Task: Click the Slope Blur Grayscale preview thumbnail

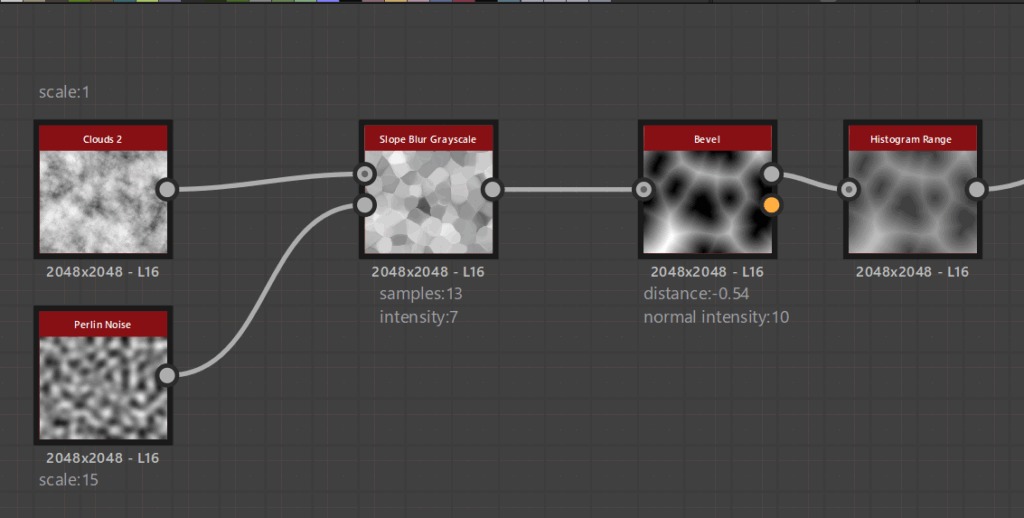Action: coord(428,202)
